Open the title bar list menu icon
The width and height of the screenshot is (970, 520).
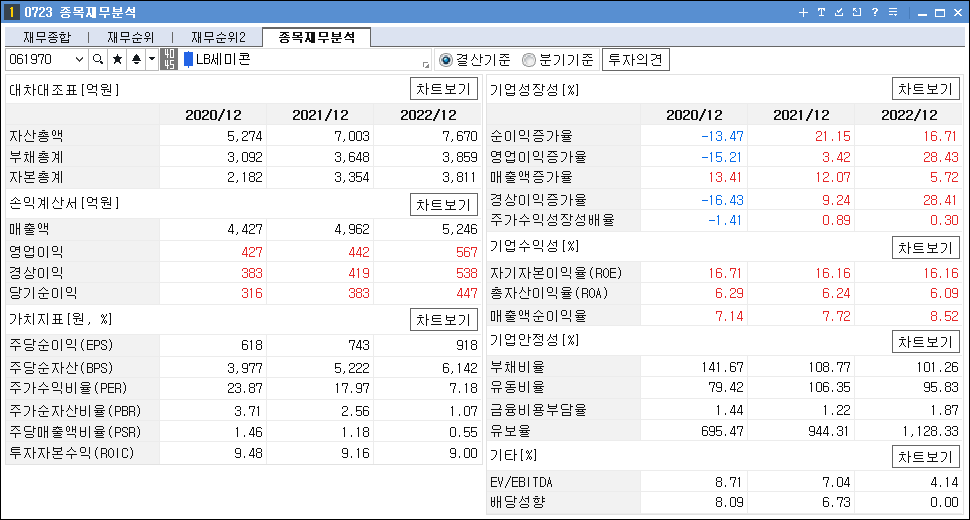[x=893, y=12]
